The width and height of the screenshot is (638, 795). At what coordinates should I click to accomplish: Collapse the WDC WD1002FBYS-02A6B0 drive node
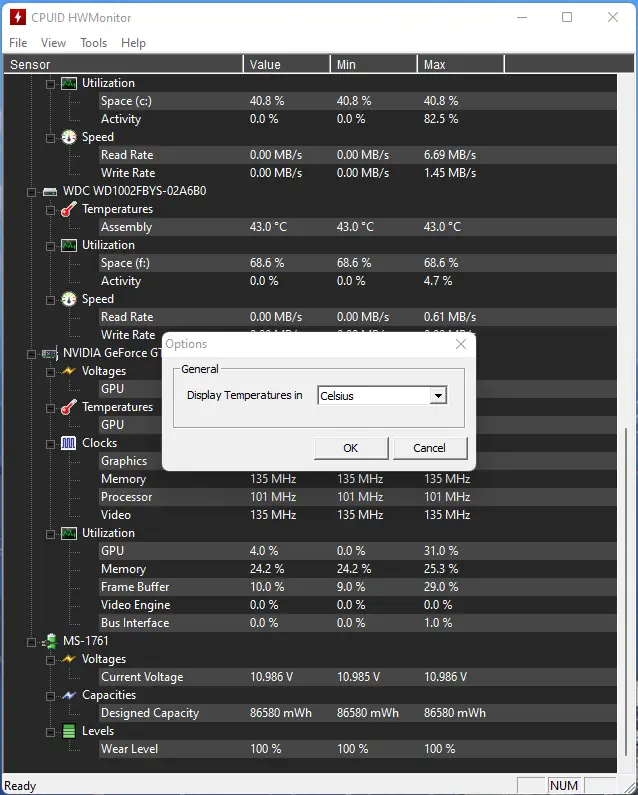pos(31,192)
